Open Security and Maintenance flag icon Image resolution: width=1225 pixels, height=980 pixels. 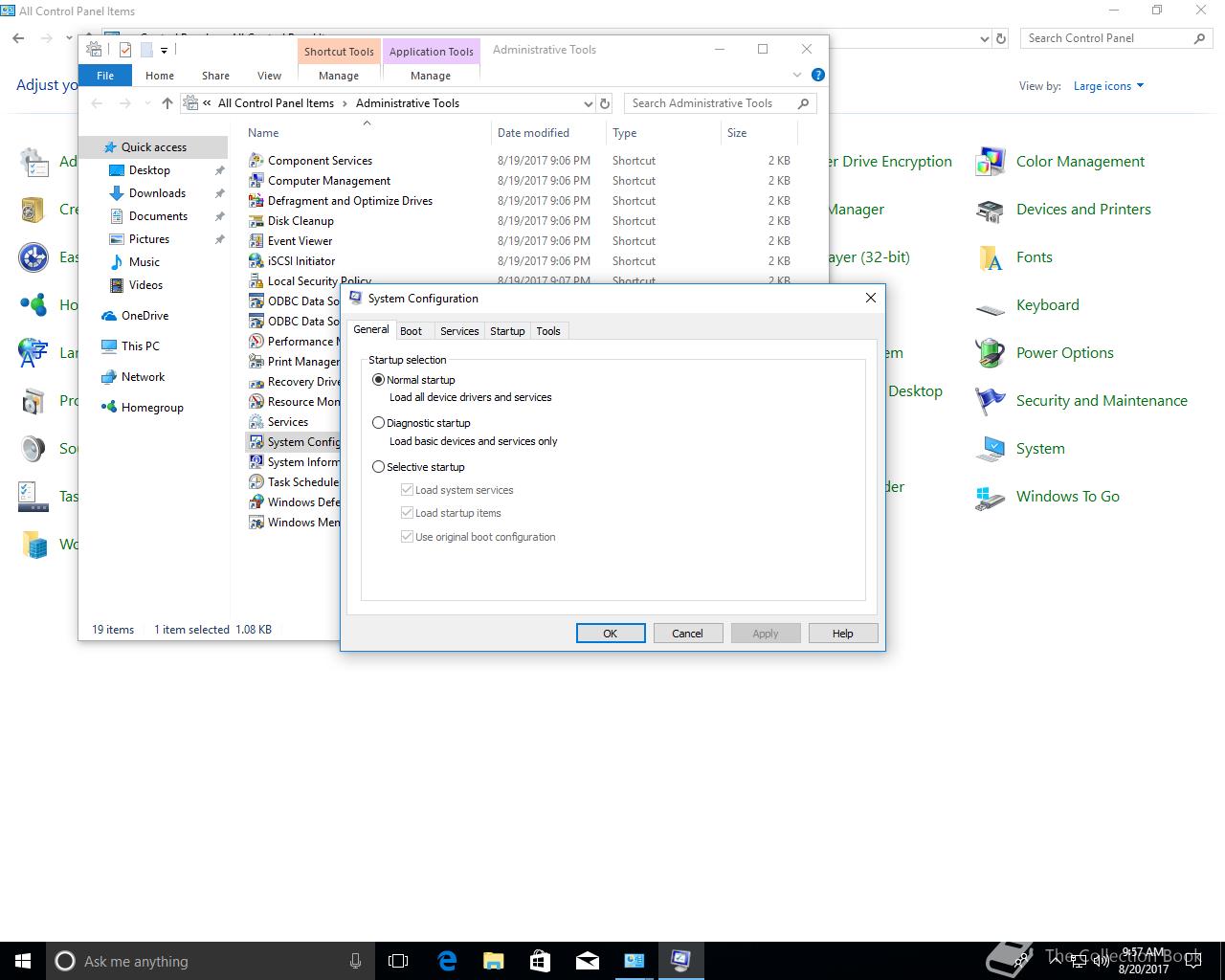[x=991, y=401]
